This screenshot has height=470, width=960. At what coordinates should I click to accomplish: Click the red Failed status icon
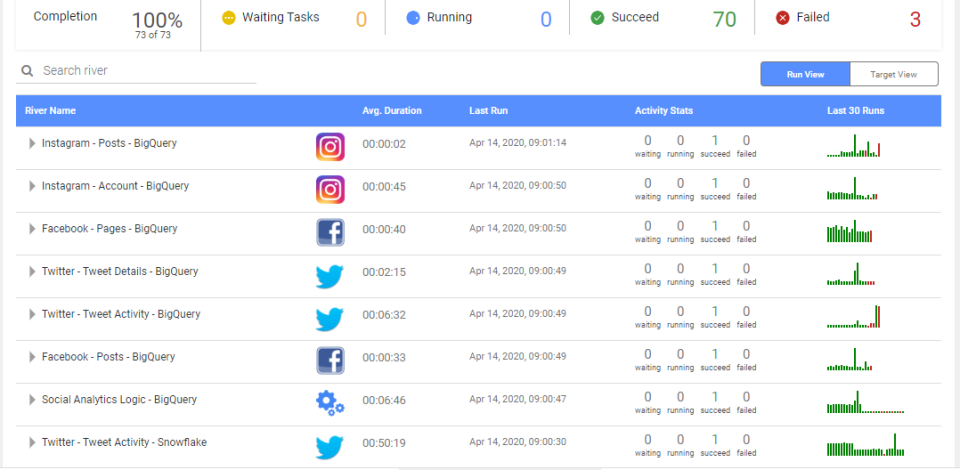point(782,18)
